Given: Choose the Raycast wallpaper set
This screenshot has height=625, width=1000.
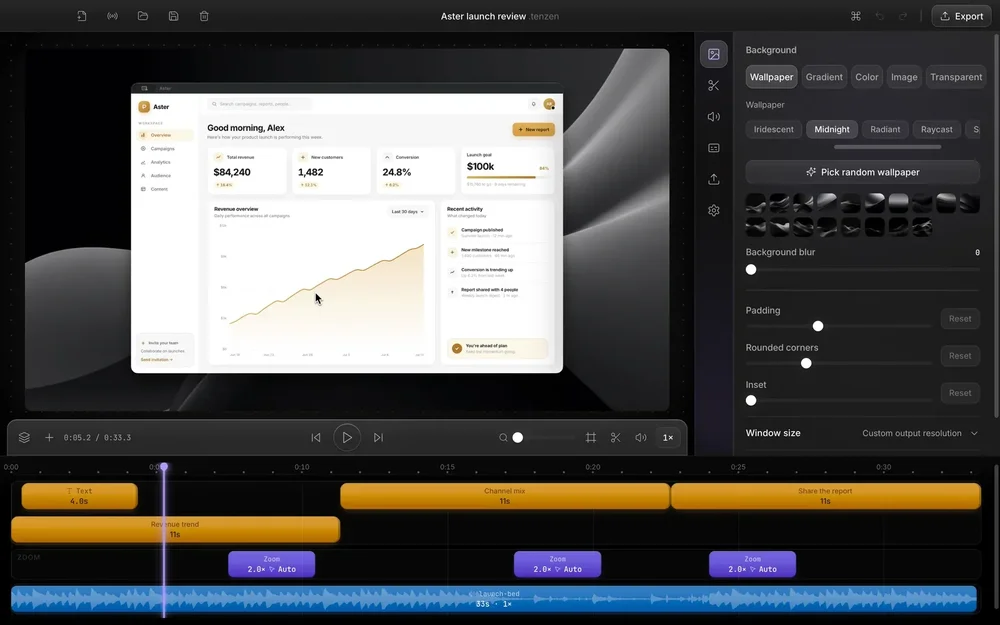Looking at the screenshot, I should (x=936, y=129).
